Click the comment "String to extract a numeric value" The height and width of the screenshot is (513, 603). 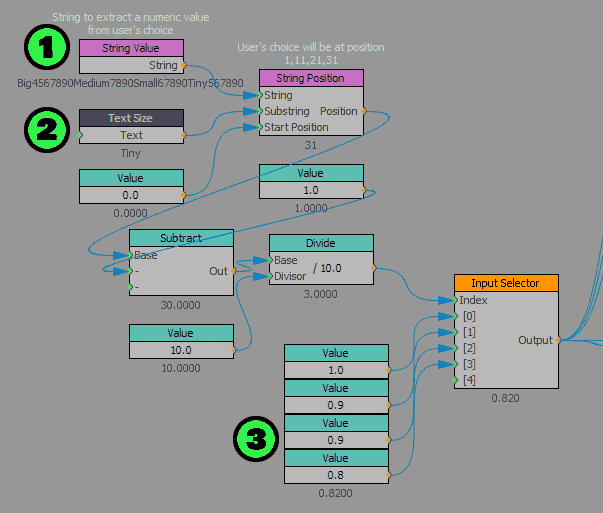[x=131, y=17]
